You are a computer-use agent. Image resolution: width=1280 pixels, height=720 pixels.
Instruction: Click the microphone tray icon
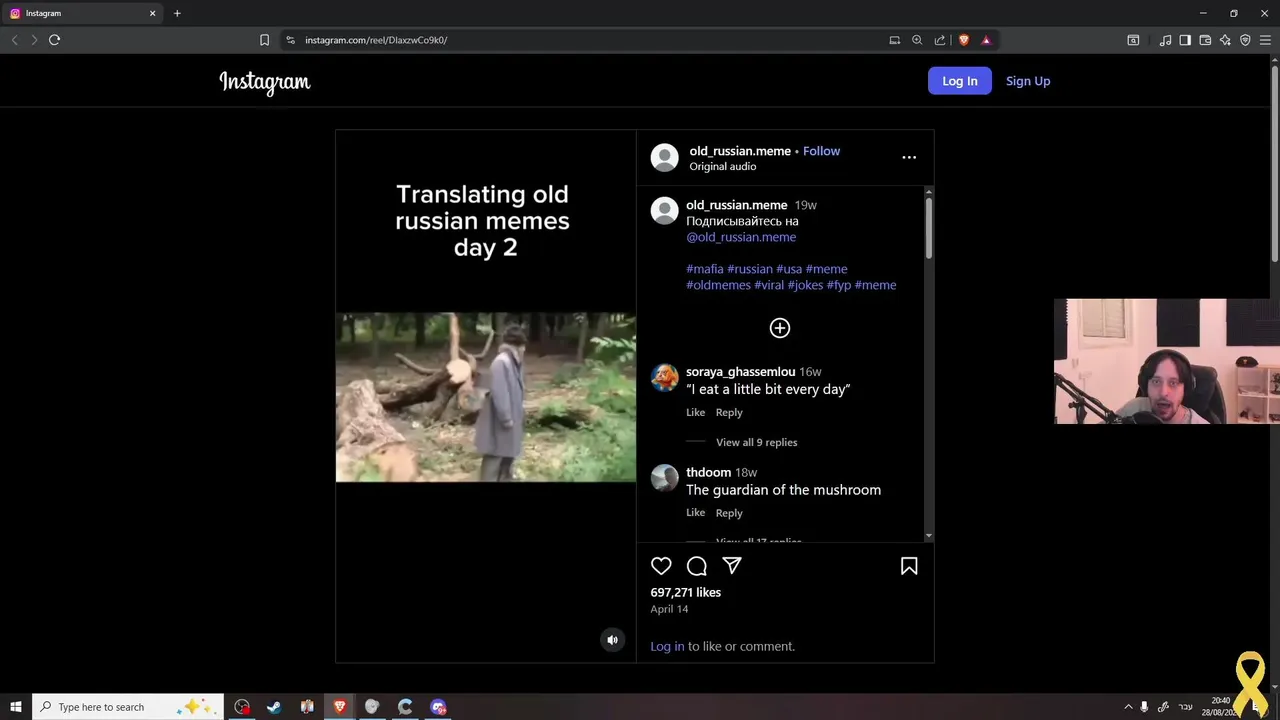[1145, 707]
